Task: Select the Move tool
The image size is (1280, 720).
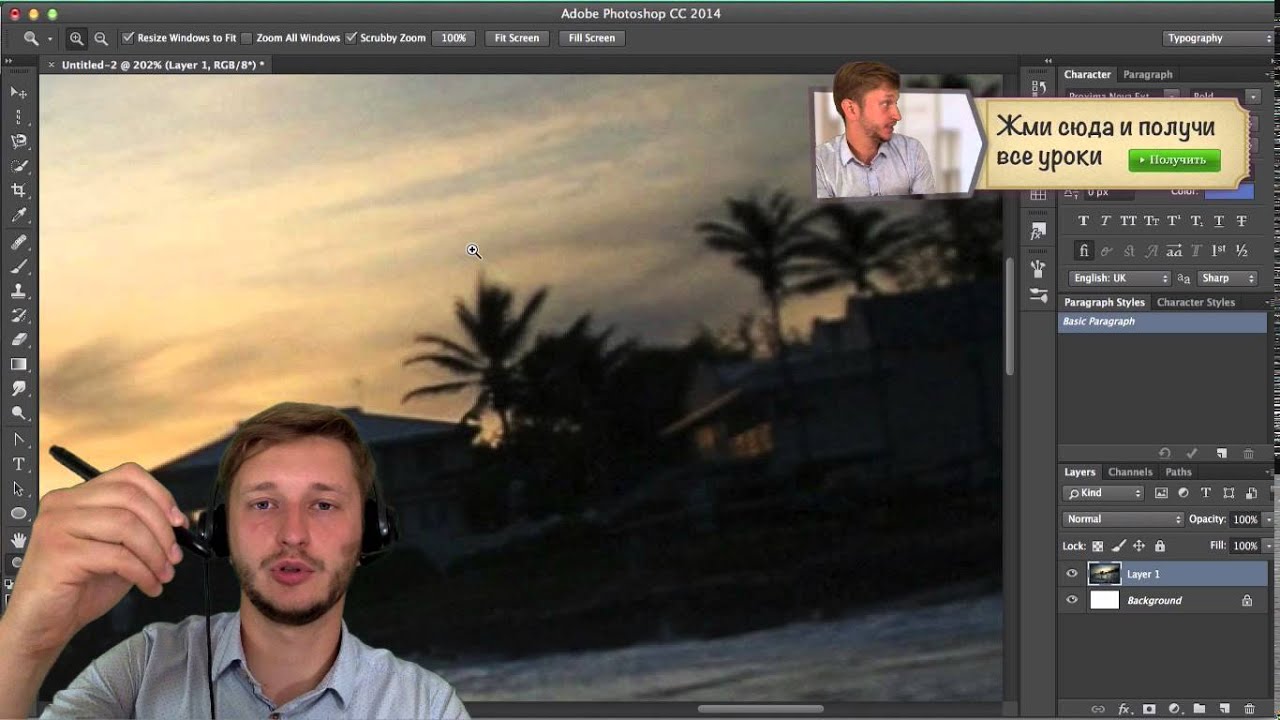Action: click(x=18, y=92)
